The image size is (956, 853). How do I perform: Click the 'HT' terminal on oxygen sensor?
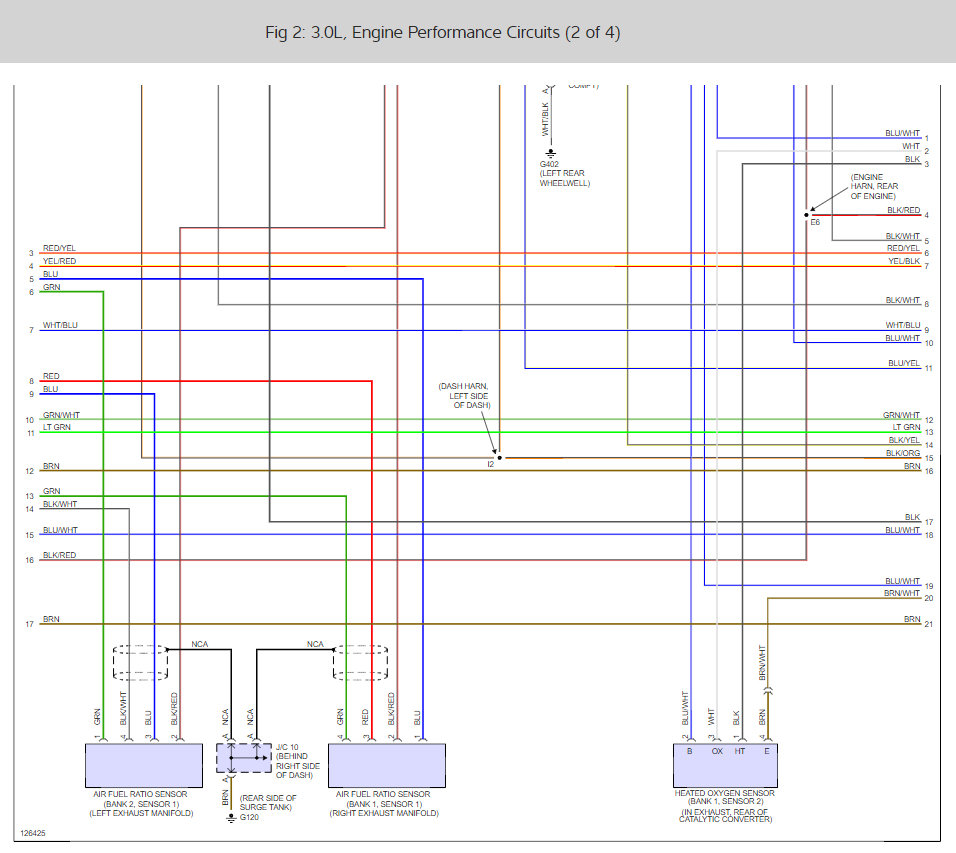[x=740, y=751]
